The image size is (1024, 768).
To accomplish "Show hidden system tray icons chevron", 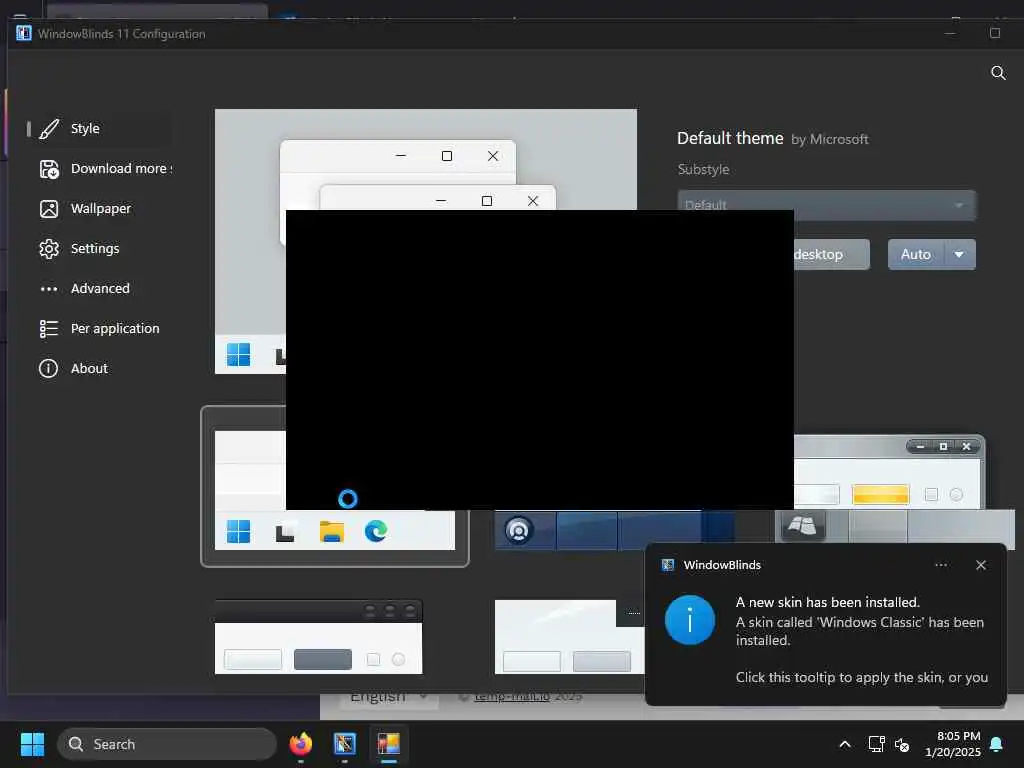I will 844,744.
